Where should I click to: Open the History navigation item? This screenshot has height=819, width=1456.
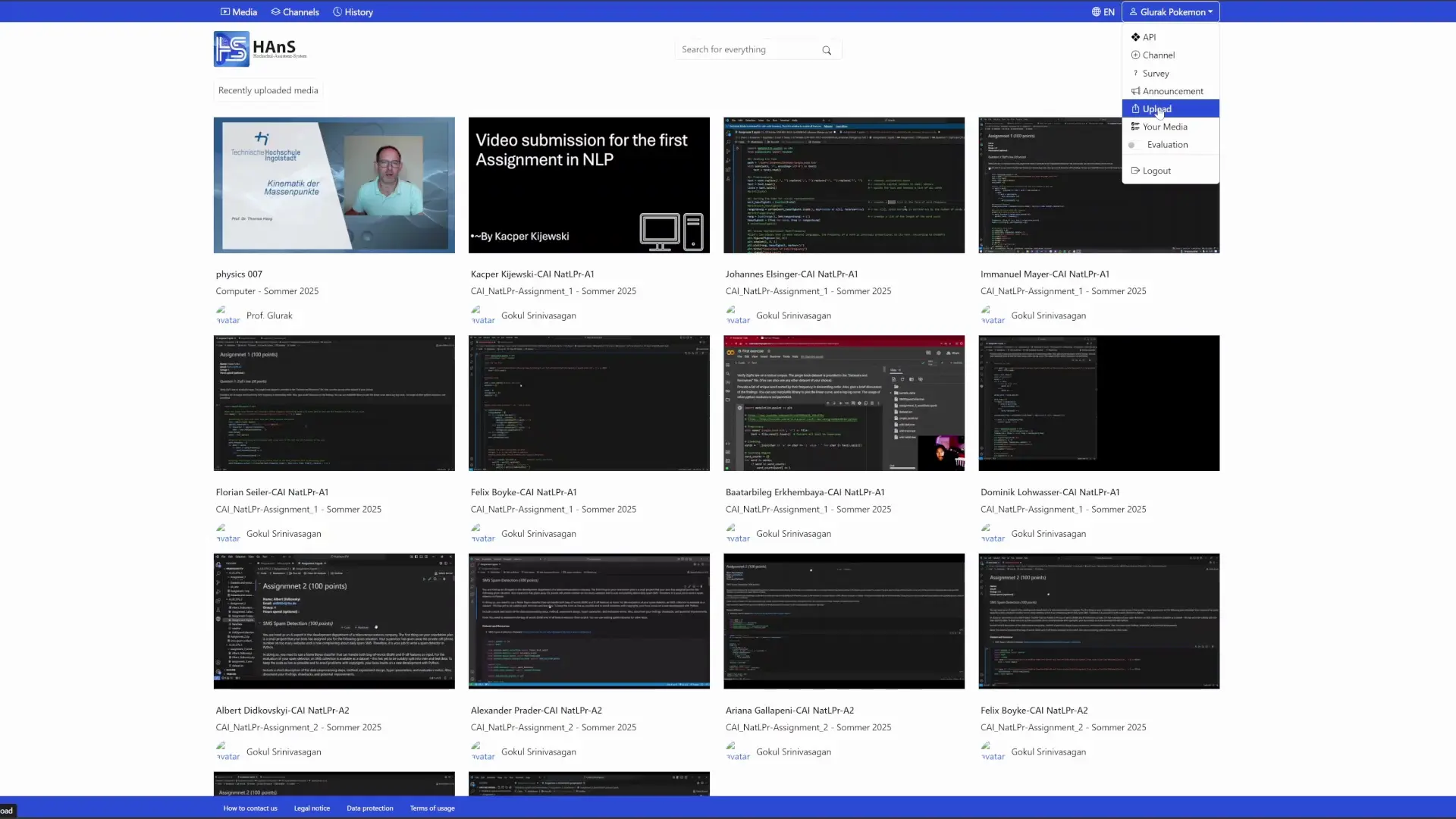coord(353,12)
